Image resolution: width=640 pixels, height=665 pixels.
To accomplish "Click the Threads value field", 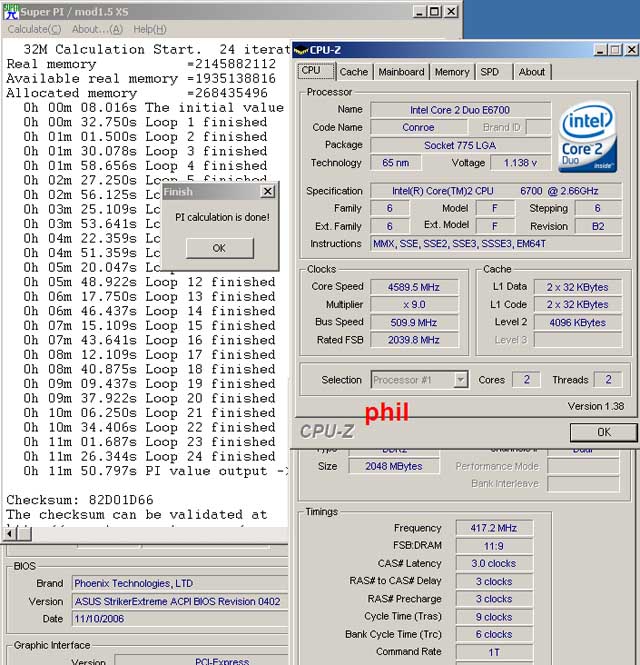I will click(x=608, y=380).
